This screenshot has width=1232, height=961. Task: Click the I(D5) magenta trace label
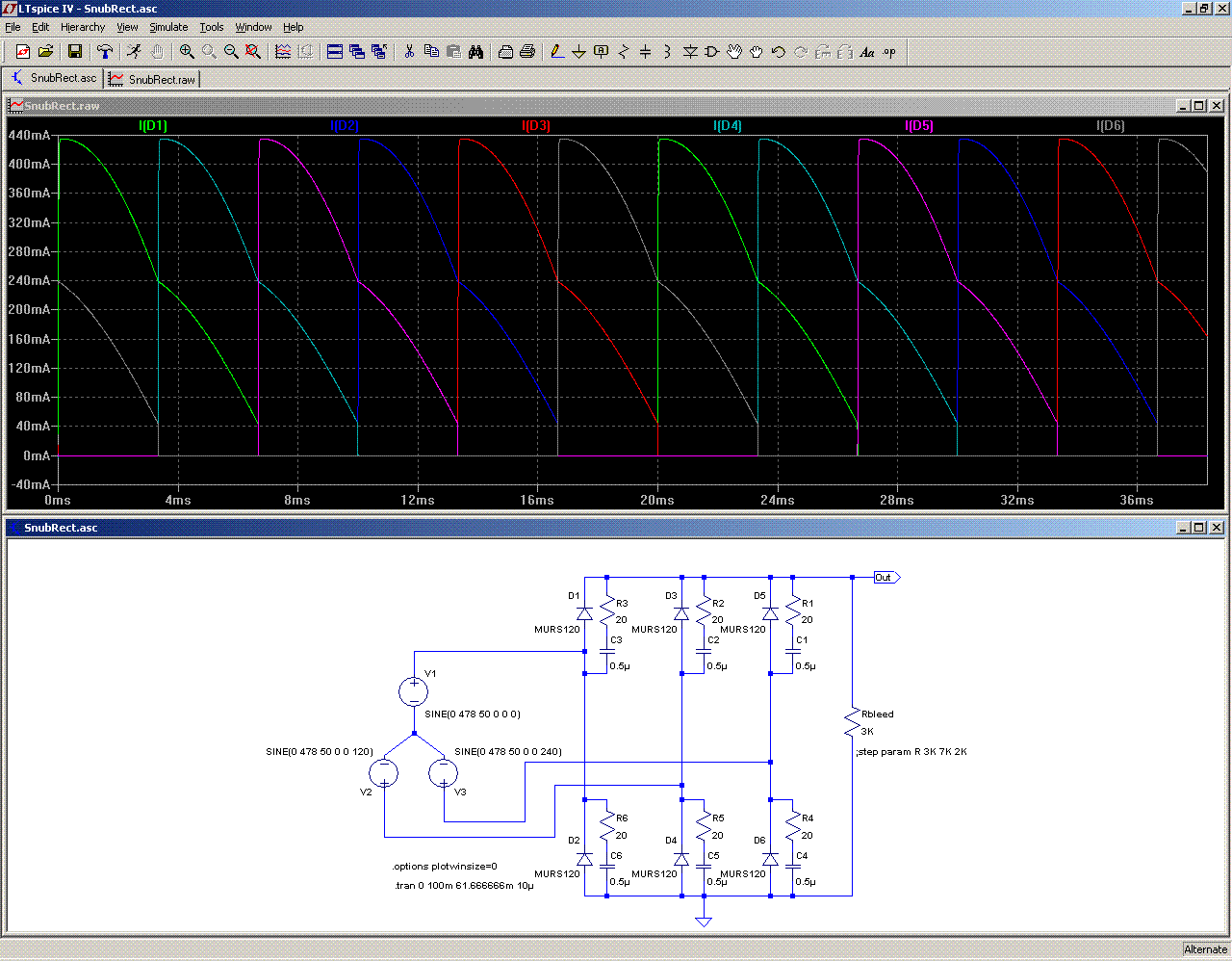pos(919,126)
